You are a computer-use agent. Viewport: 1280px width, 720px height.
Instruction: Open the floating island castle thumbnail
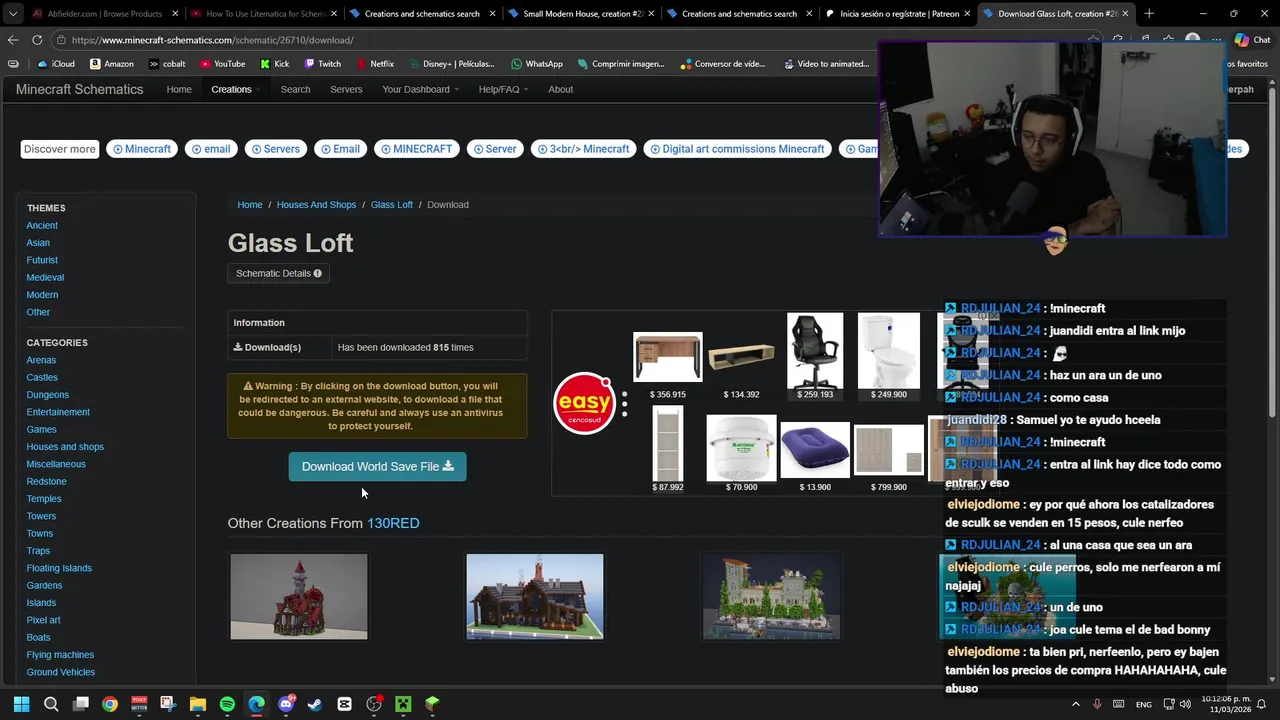[771, 596]
